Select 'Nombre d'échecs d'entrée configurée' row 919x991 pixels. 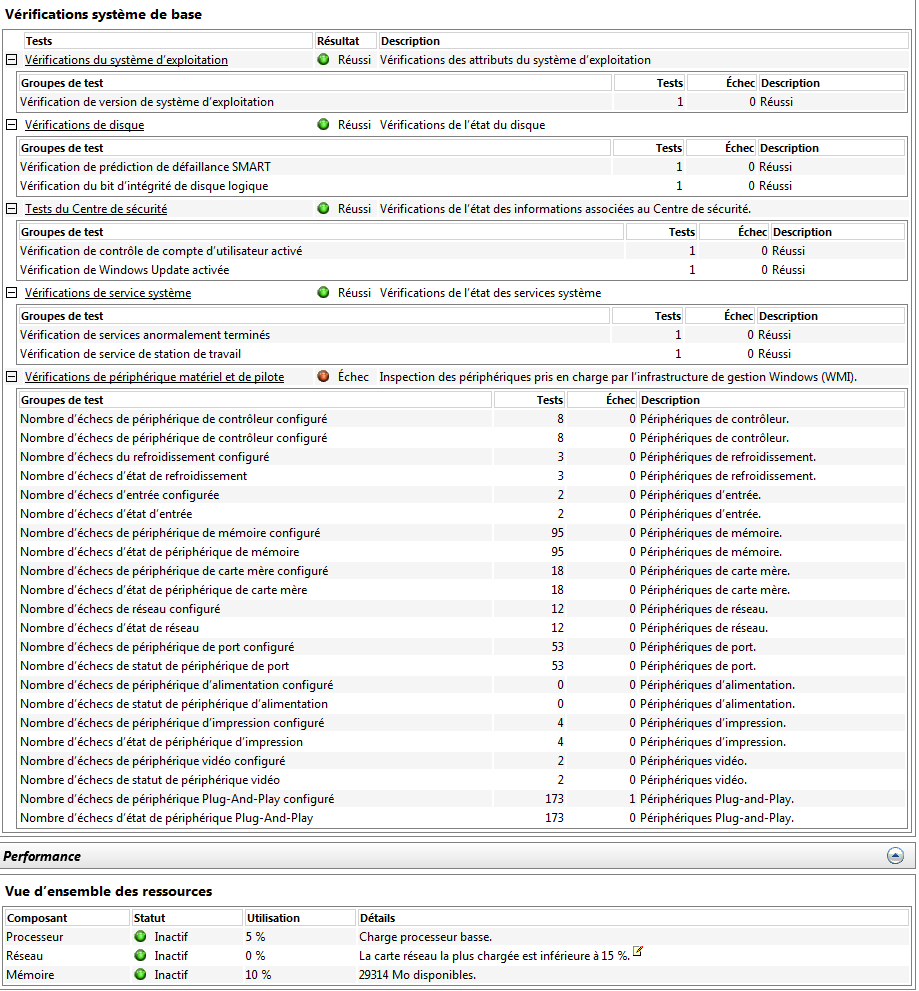[462, 495]
